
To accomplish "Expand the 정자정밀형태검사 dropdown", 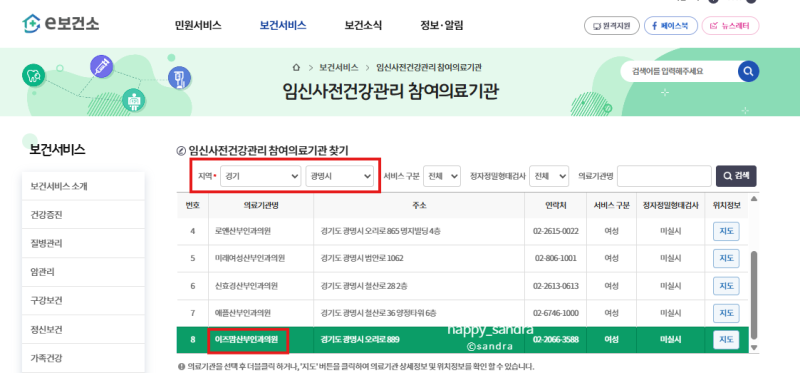I will click(549, 176).
